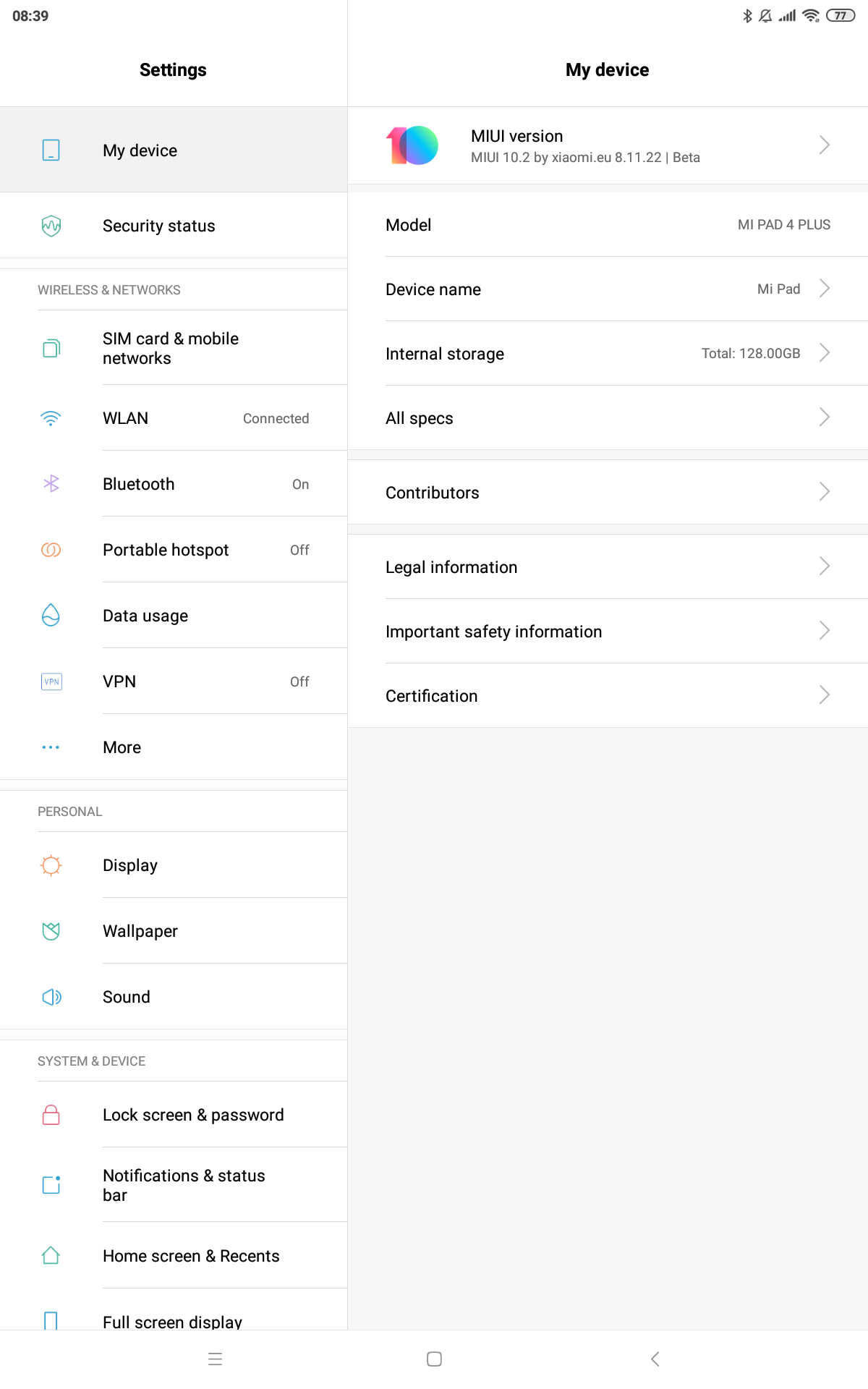
Task: Tap the MIUI 10 logo icon
Action: (x=412, y=145)
